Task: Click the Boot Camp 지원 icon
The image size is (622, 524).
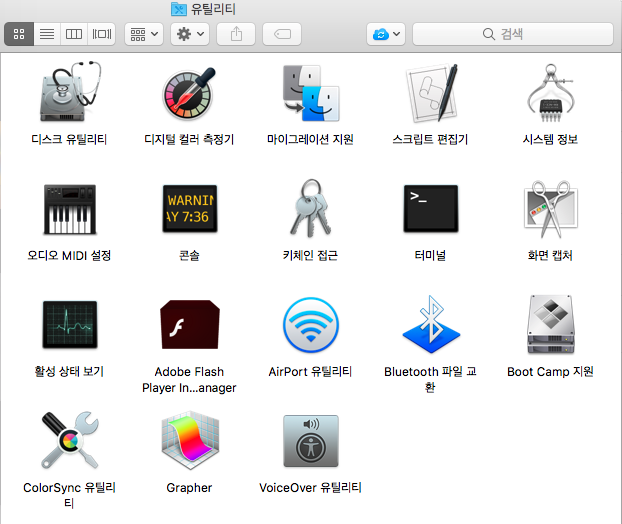Action: (551, 324)
